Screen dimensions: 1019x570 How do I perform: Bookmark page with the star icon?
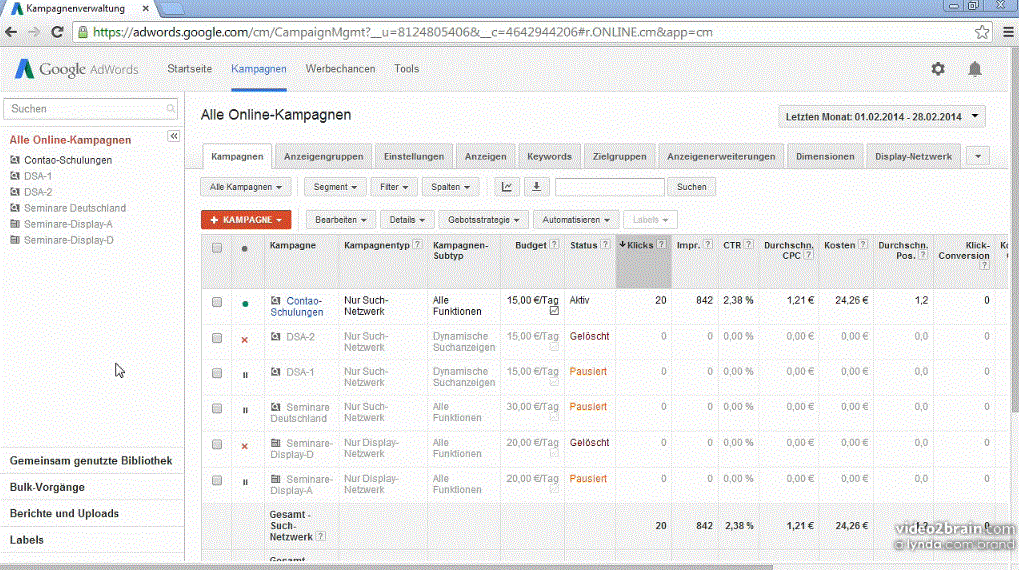[x=982, y=32]
